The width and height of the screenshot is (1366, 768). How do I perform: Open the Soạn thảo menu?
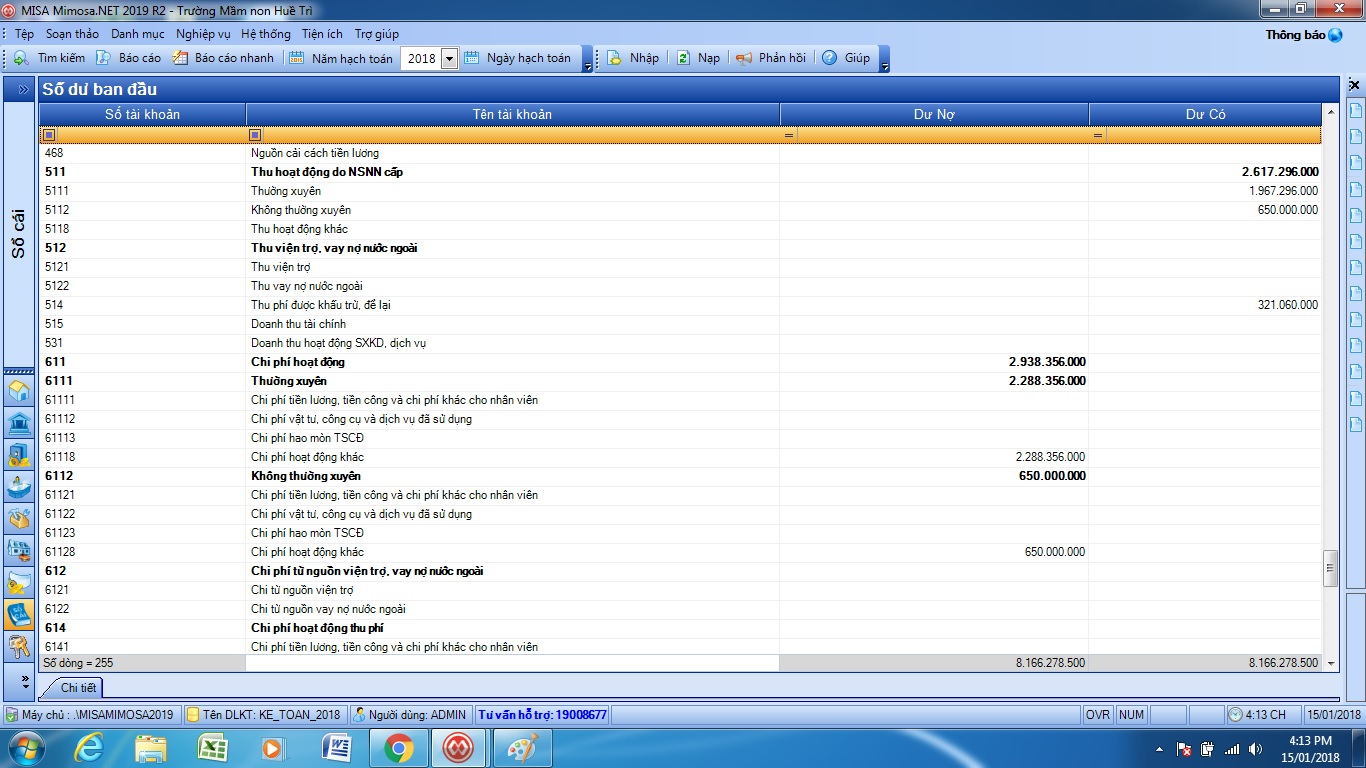tap(73, 34)
